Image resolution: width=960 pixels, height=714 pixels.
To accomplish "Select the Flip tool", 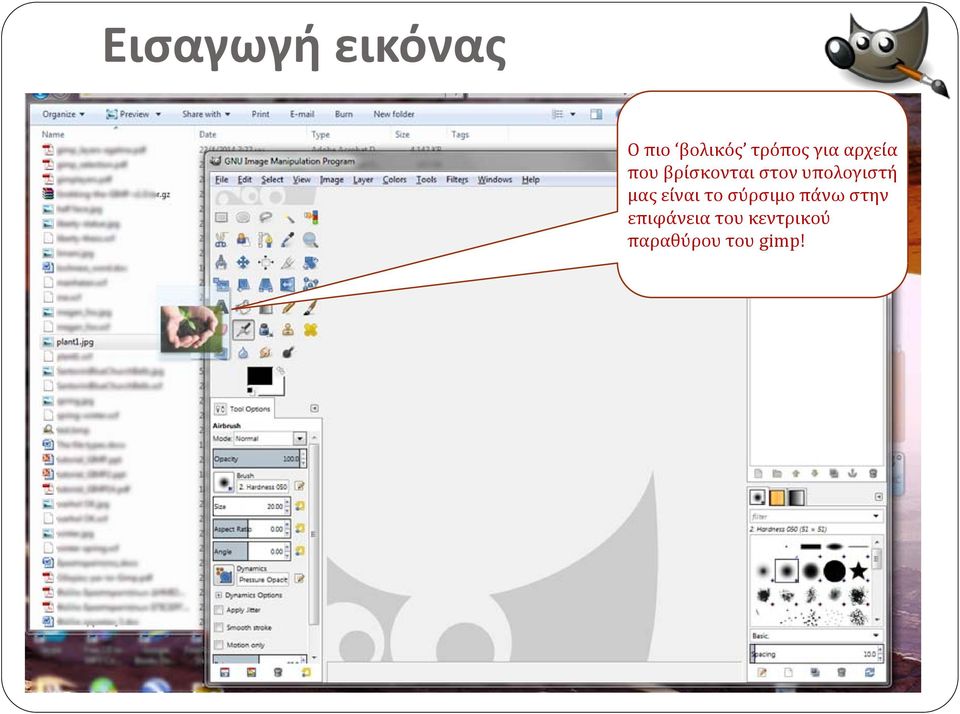I will point(288,285).
